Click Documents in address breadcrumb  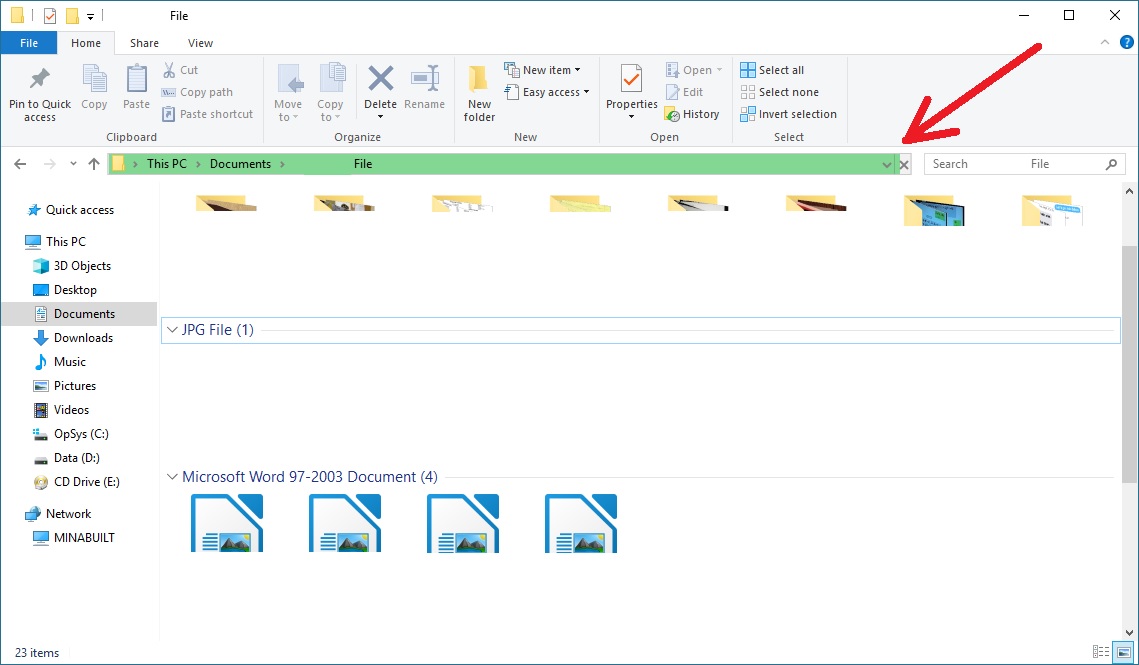coord(240,164)
